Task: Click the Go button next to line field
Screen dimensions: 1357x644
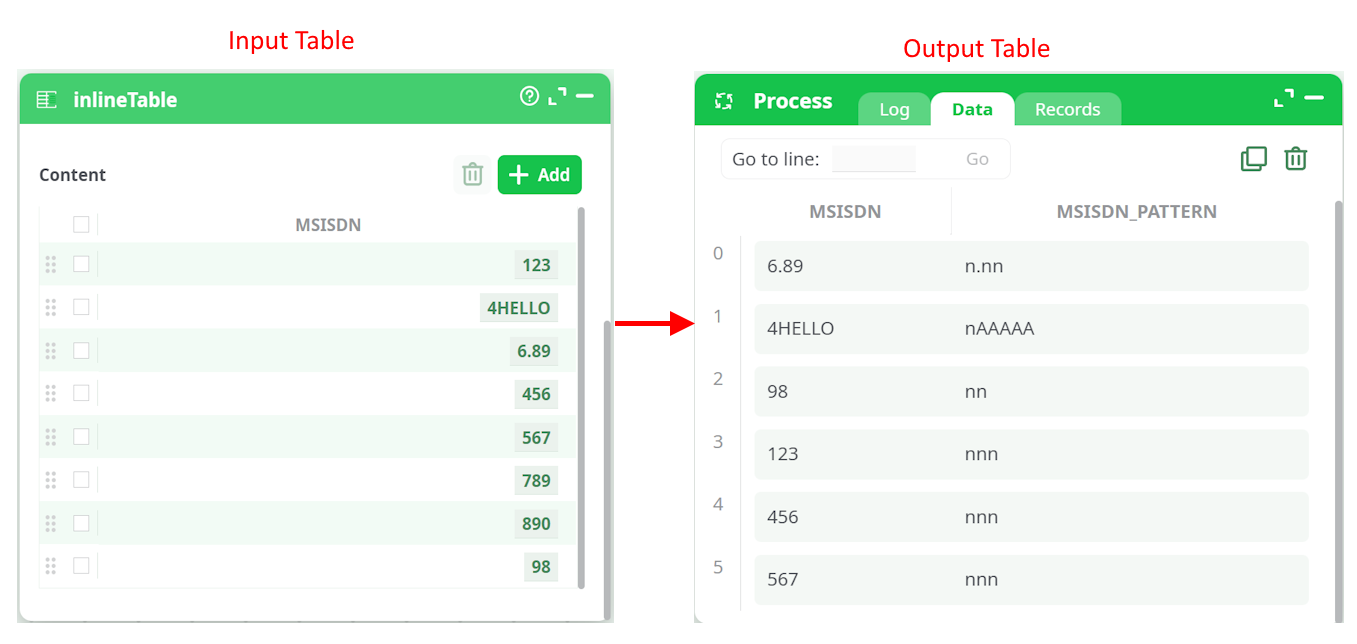Action: (977, 159)
